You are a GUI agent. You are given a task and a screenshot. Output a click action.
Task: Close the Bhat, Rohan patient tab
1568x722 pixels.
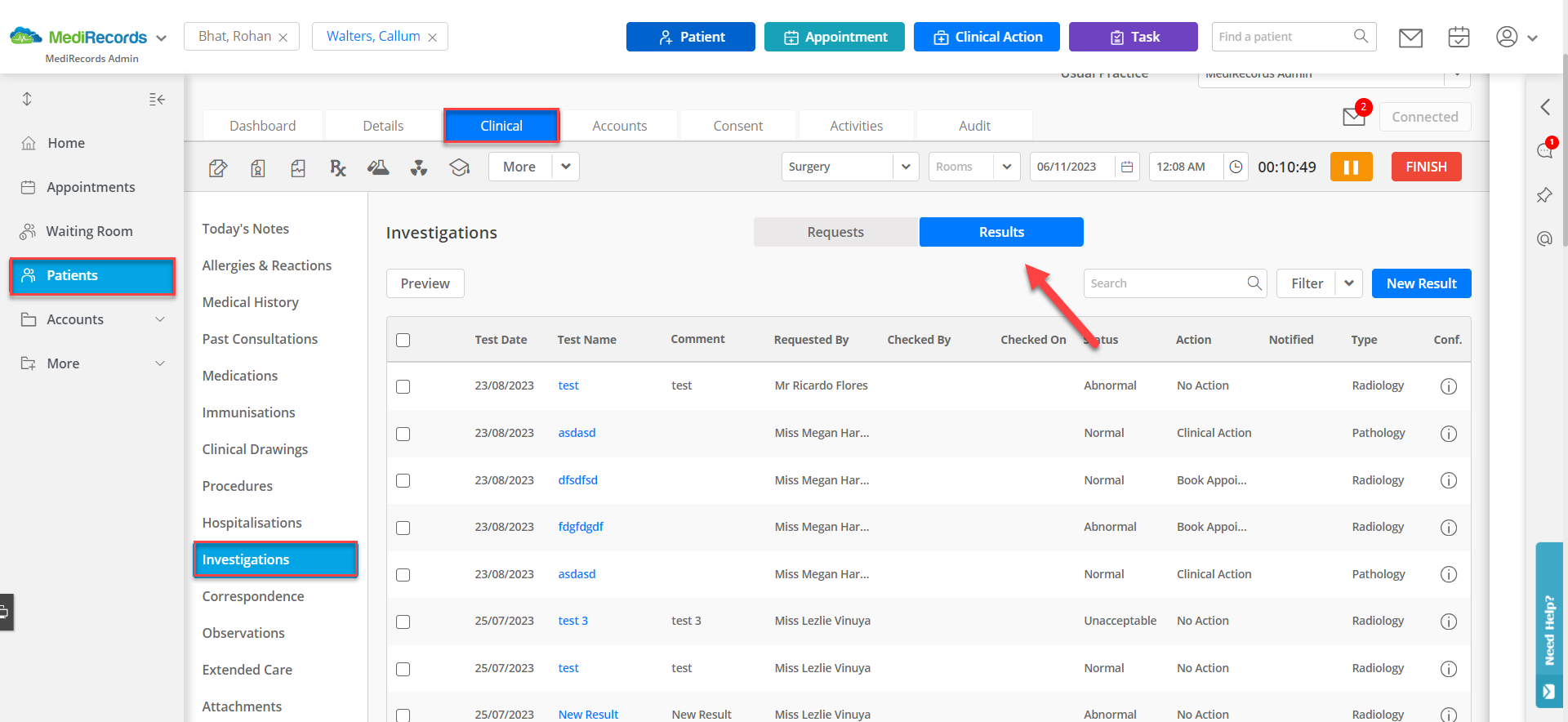(283, 38)
